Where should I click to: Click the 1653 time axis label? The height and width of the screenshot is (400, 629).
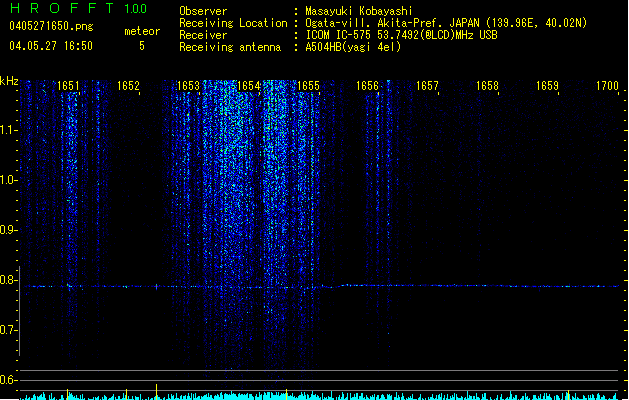pos(188,86)
